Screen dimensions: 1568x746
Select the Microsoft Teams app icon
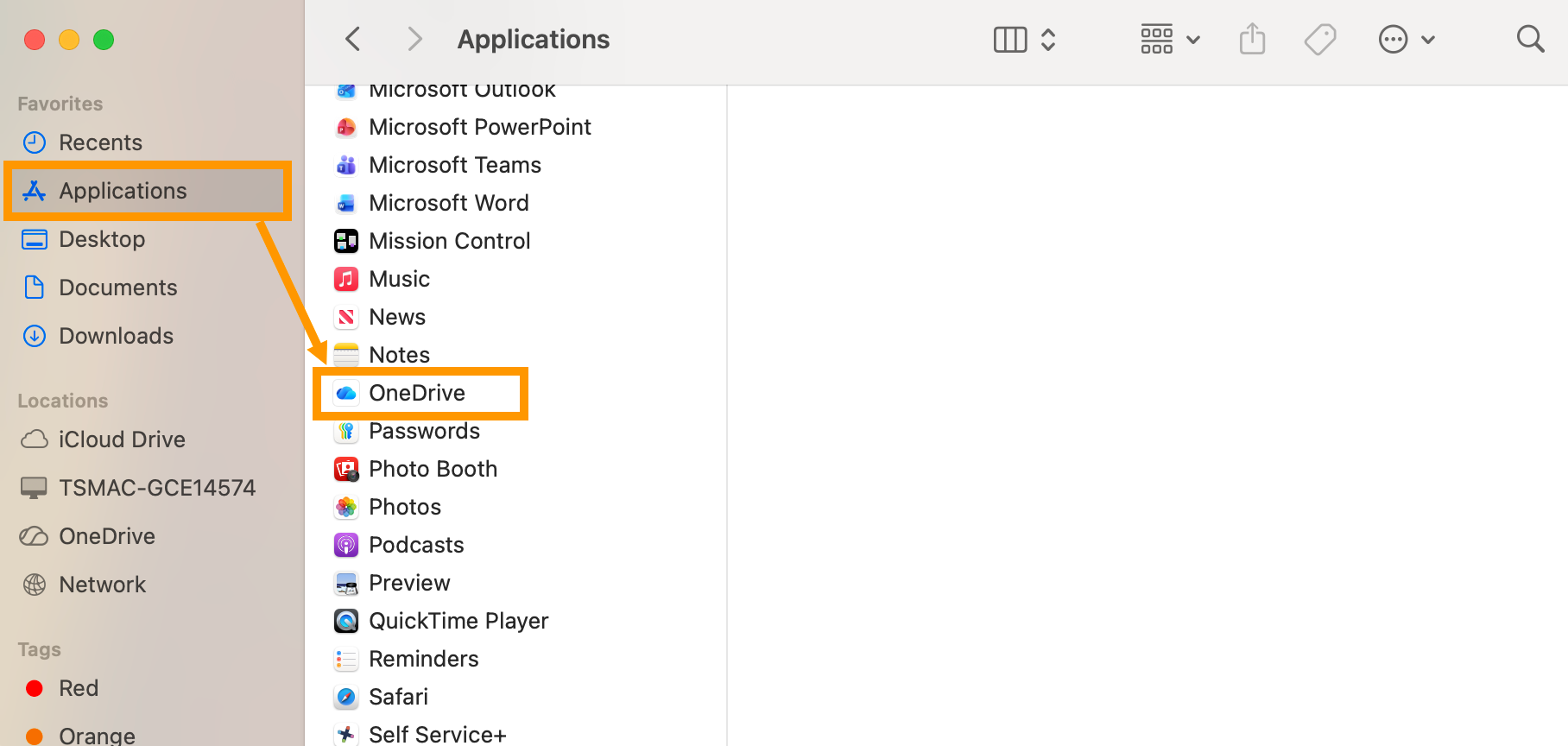[346, 165]
